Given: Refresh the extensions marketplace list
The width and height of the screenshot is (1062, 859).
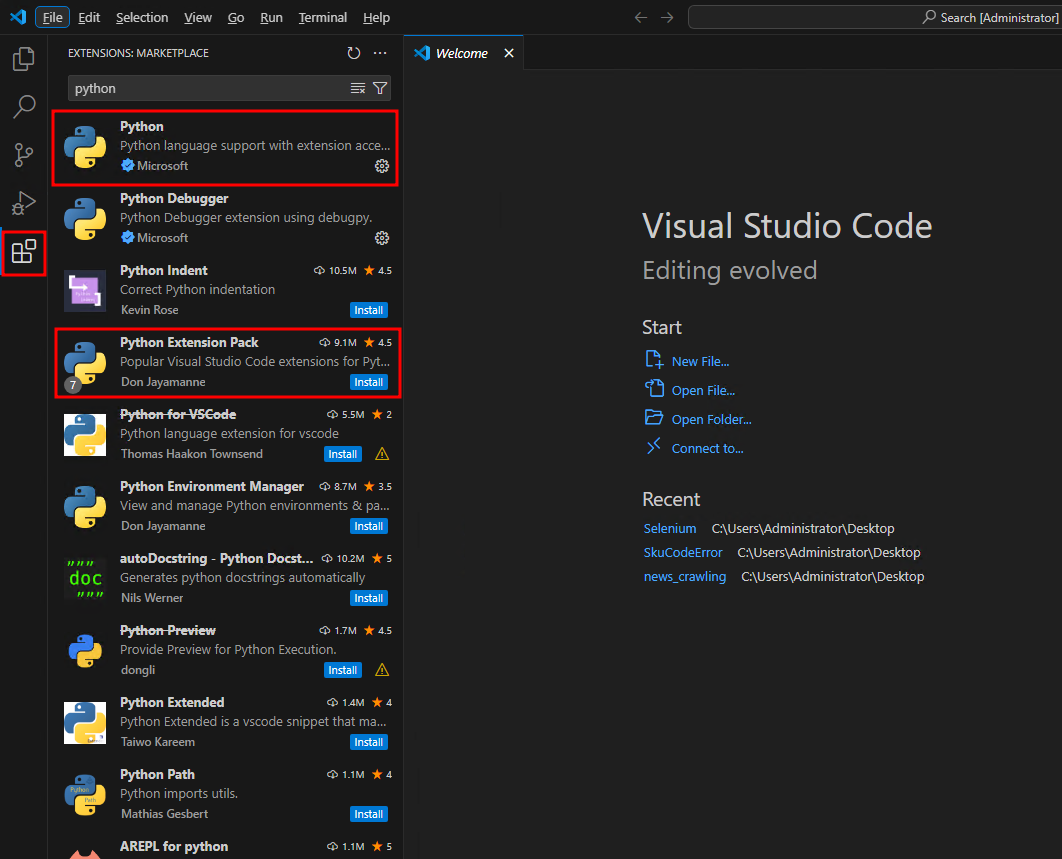Looking at the screenshot, I should click(354, 53).
